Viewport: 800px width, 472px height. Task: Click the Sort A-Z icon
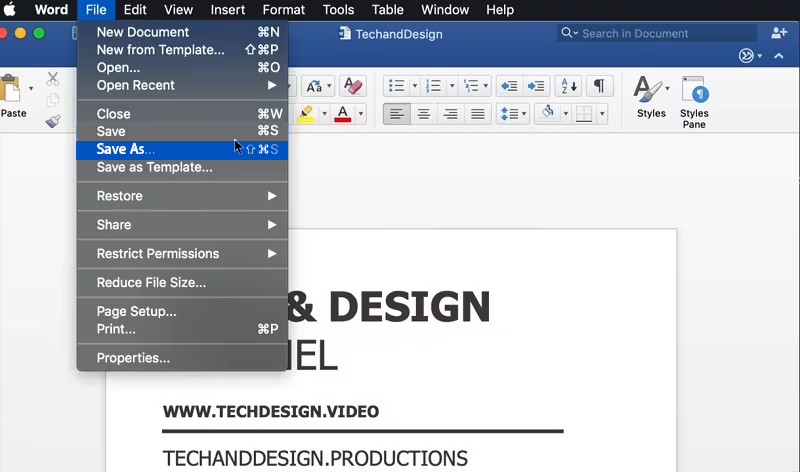[x=567, y=86]
